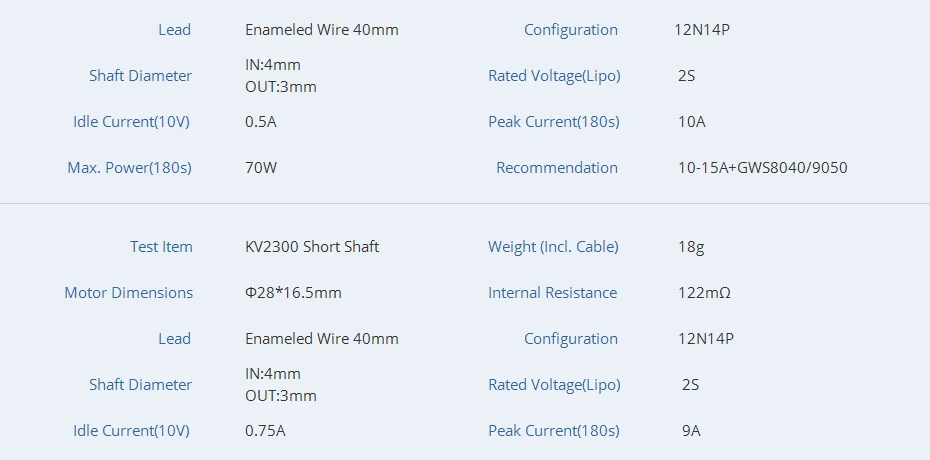The width and height of the screenshot is (930, 460).
Task: Click the horizontal divider between spec tables
Action: [465, 204]
